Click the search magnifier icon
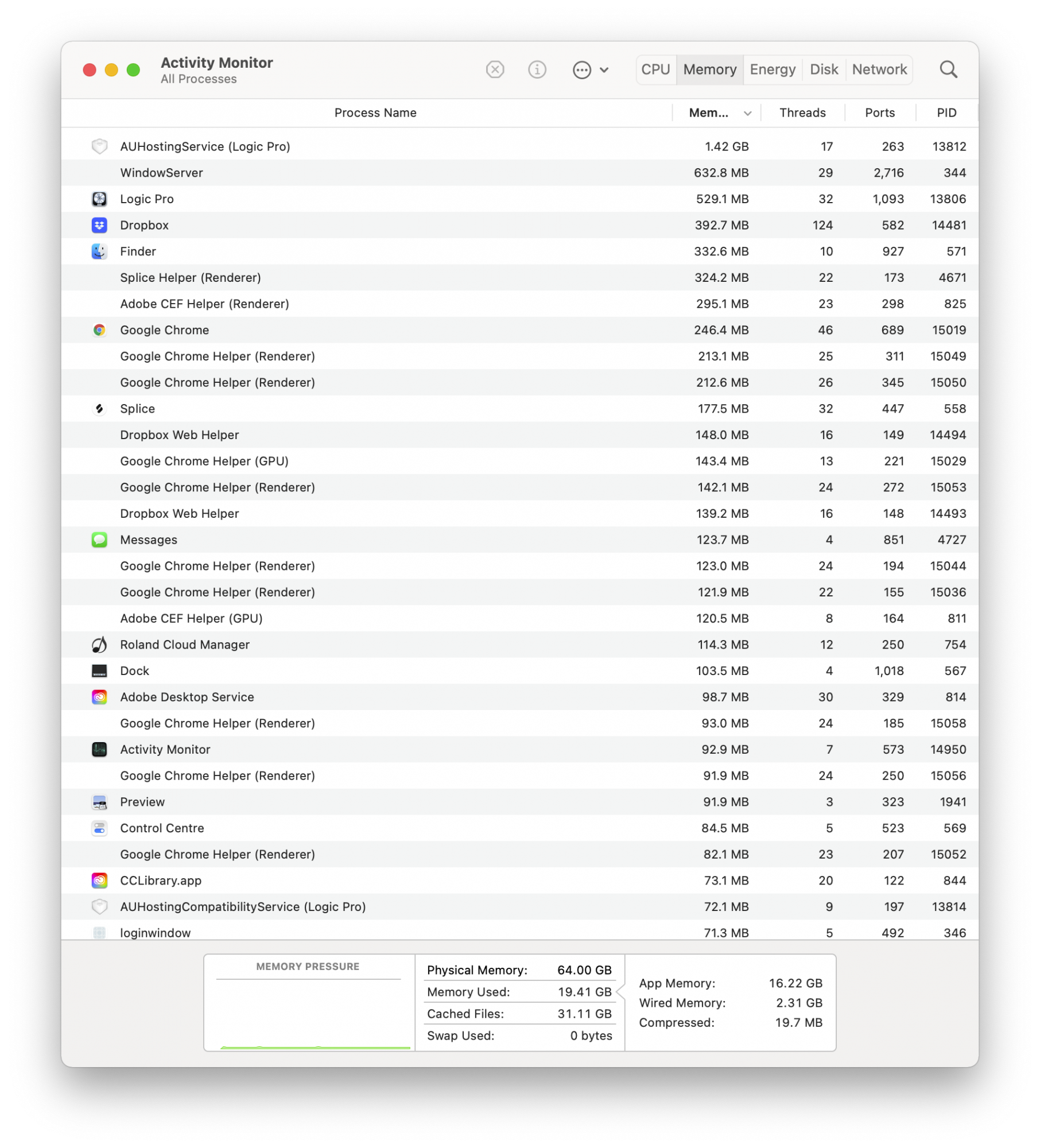1040x1148 pixels. 948,69
